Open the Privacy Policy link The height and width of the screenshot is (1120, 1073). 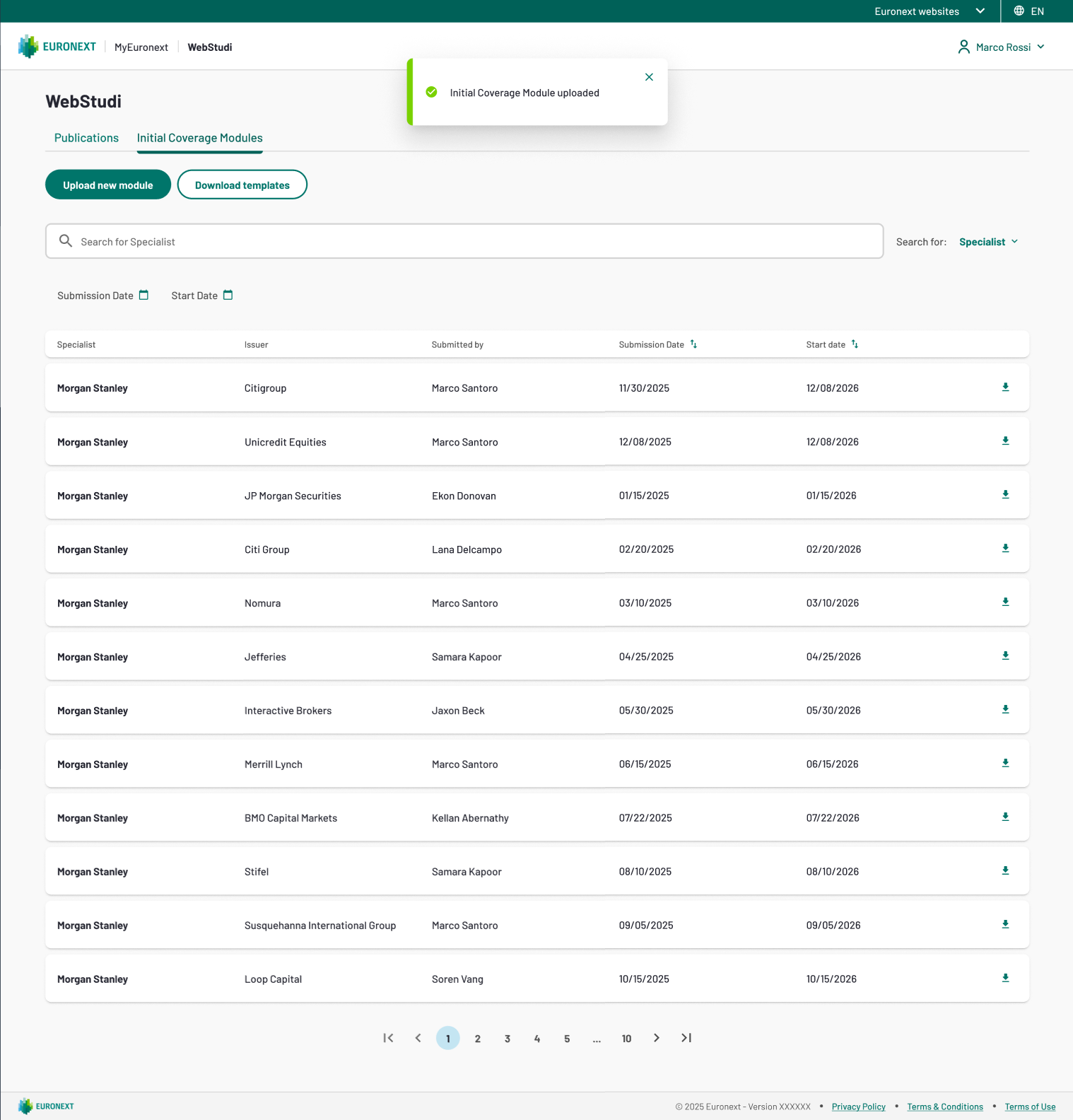(858, 1107)
